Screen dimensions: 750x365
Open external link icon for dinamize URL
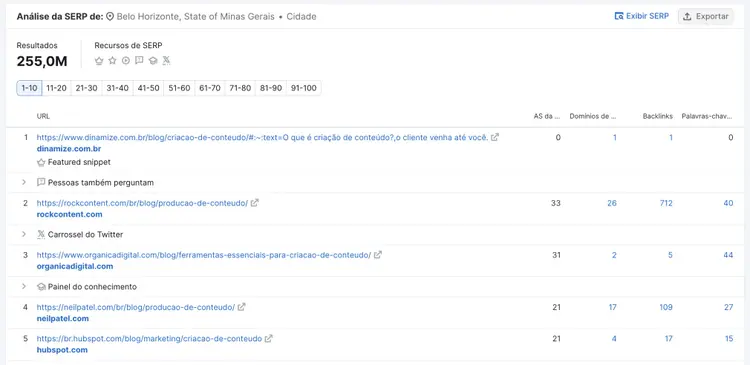tap(495, 137)
